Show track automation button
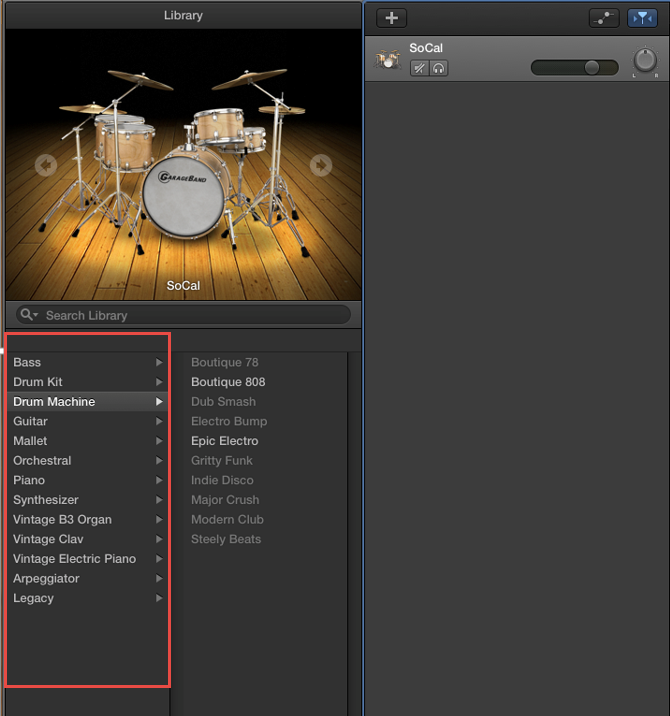The height and width of the screenshot is (716, 670). tap(604, 18)
